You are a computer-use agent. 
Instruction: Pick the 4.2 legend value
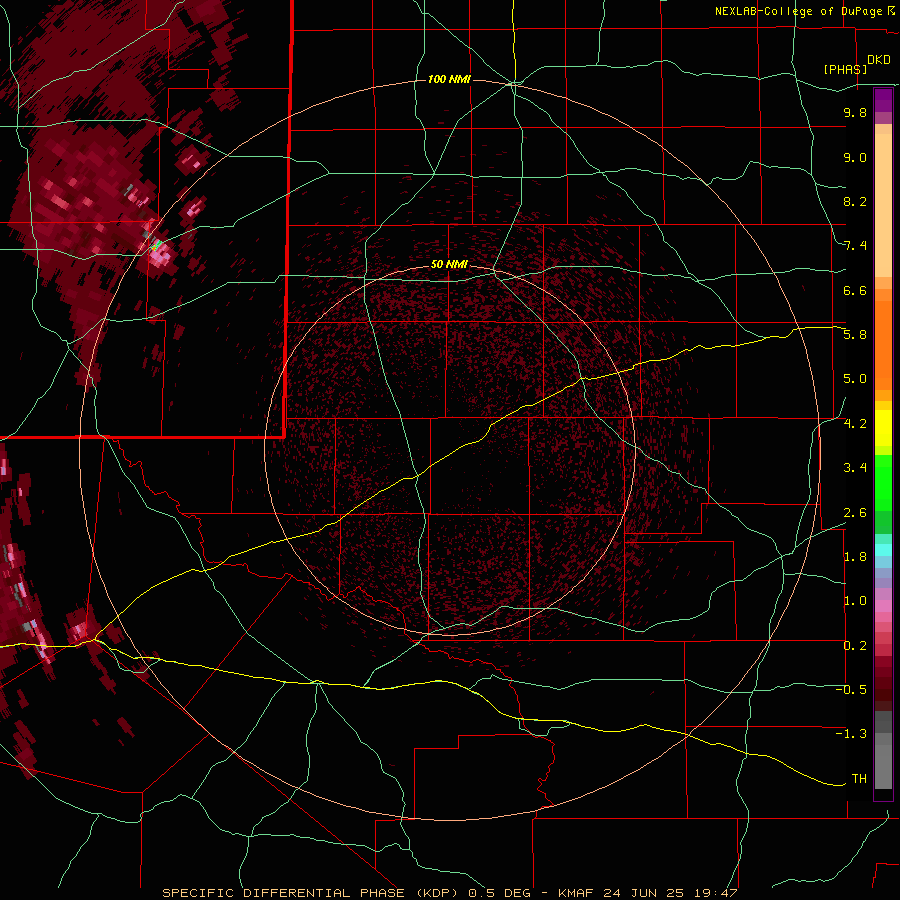[855, 424]
